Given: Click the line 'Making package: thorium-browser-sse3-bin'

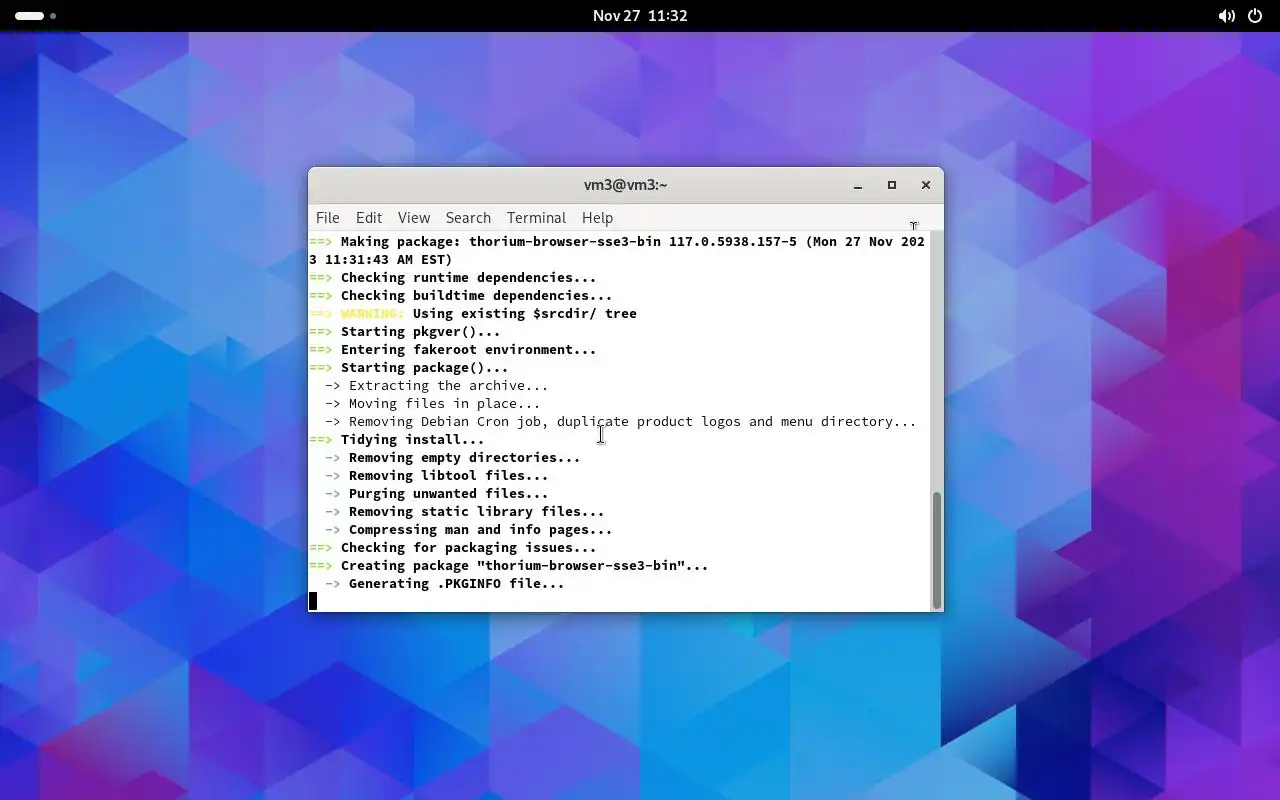Looking at the screenshot, I should click(x=617, y=250).
